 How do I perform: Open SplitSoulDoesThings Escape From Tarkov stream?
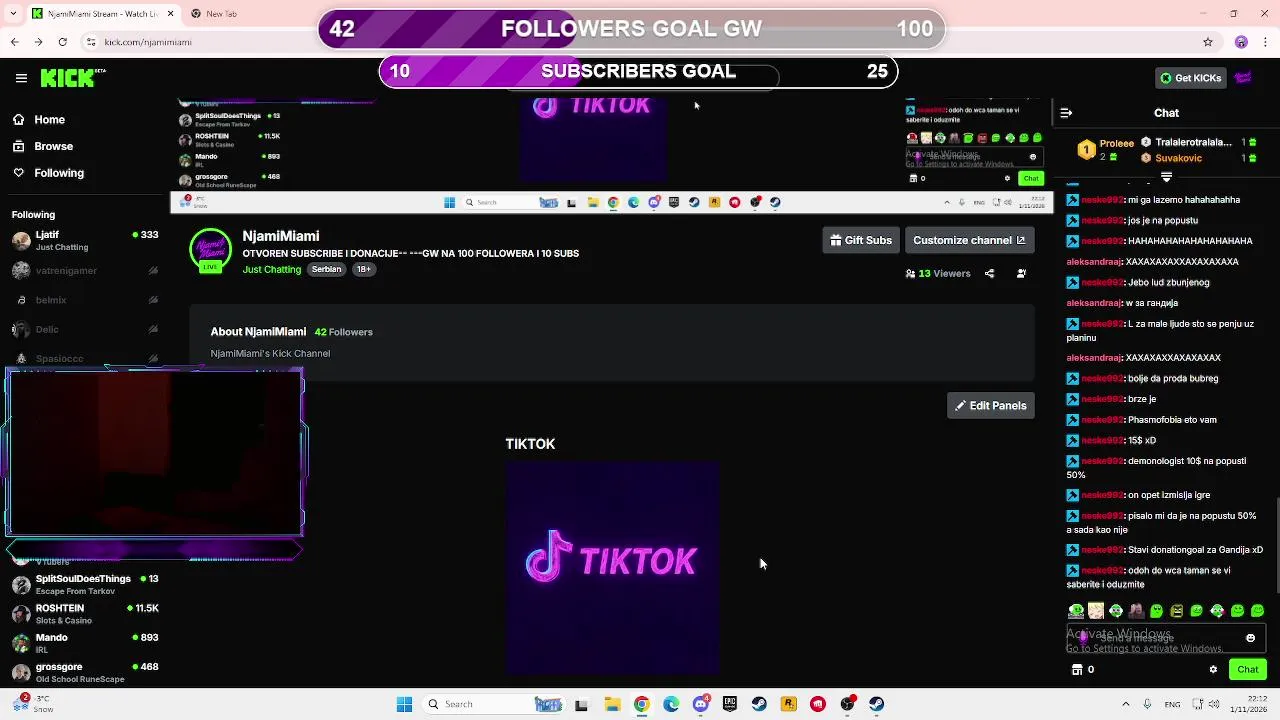coord(85,584)
